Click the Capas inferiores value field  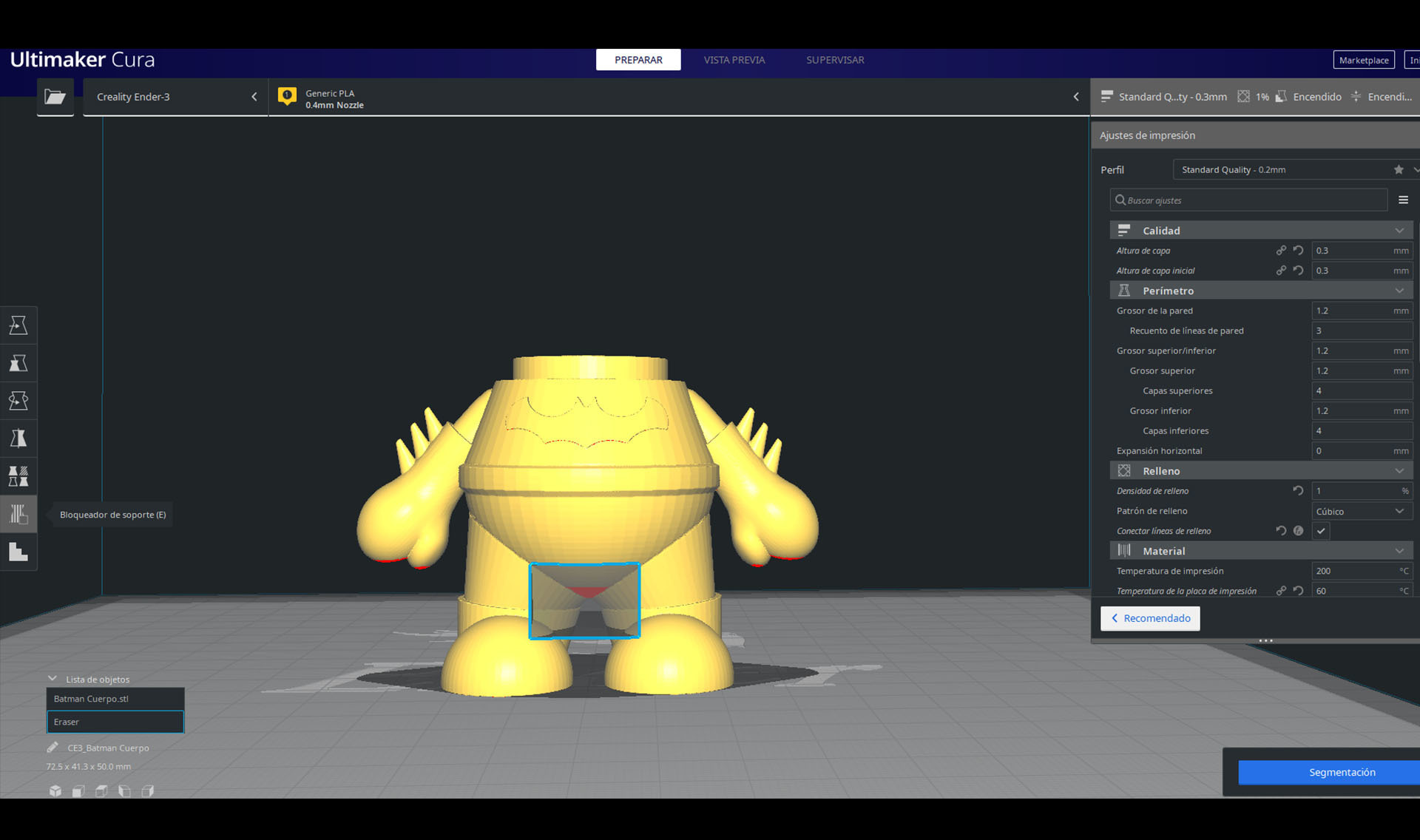(1362, 430)
